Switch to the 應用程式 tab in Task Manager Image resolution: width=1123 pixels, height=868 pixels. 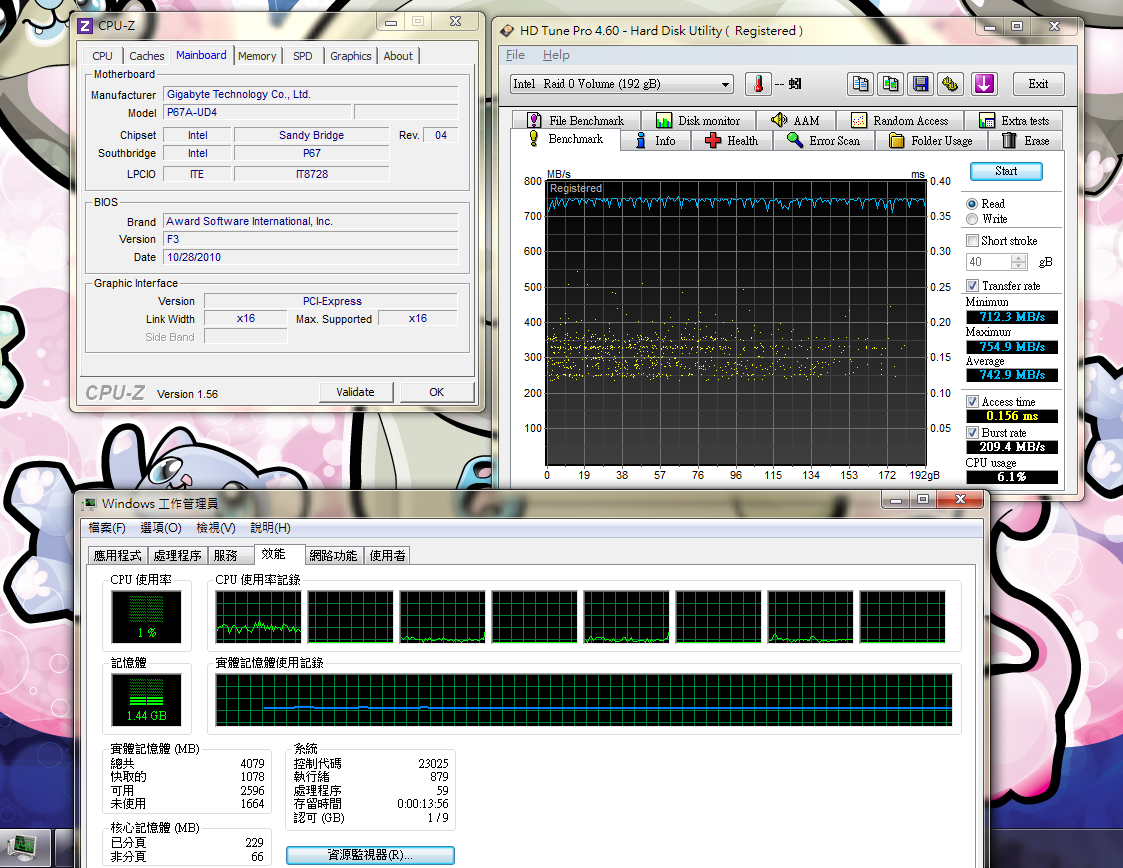118,556
